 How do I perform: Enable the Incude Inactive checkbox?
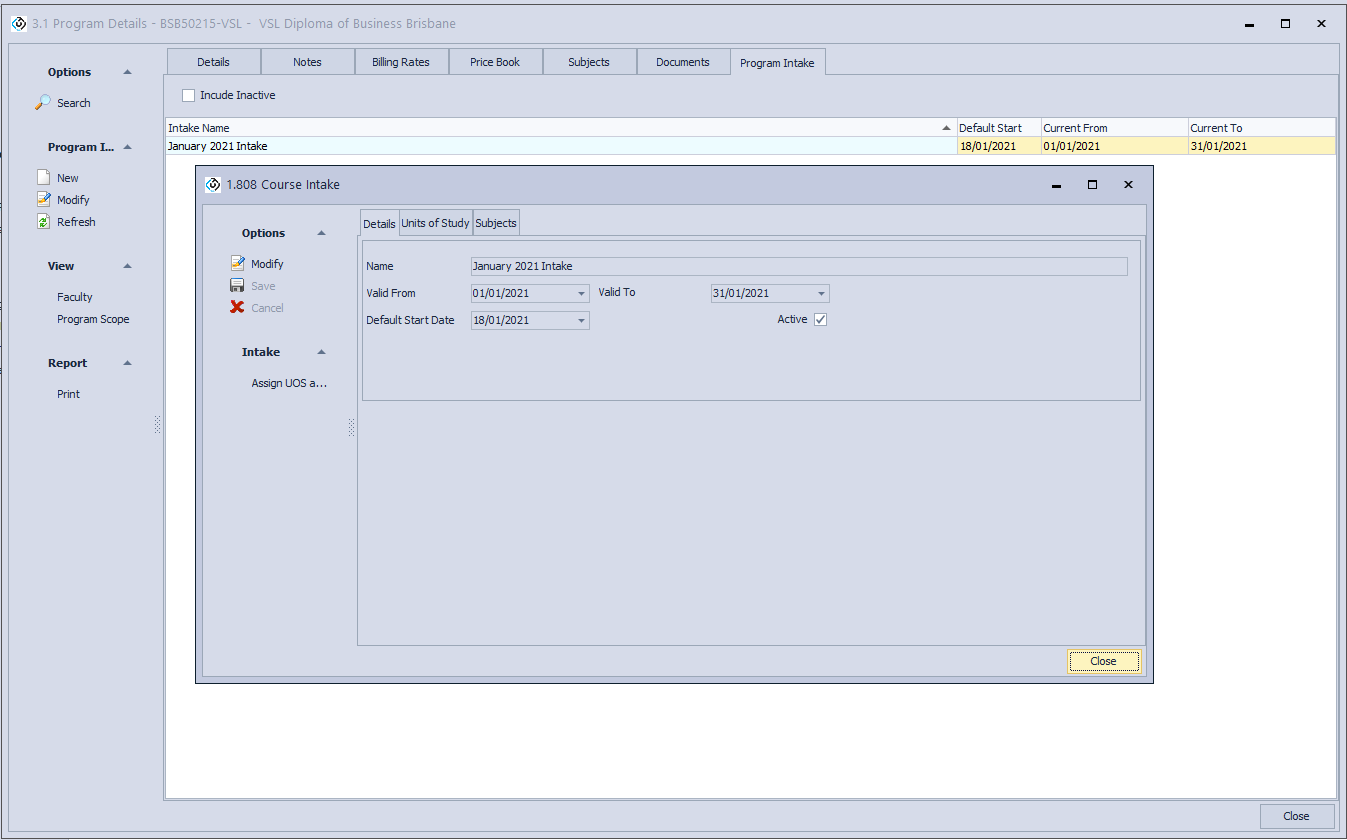189,95
